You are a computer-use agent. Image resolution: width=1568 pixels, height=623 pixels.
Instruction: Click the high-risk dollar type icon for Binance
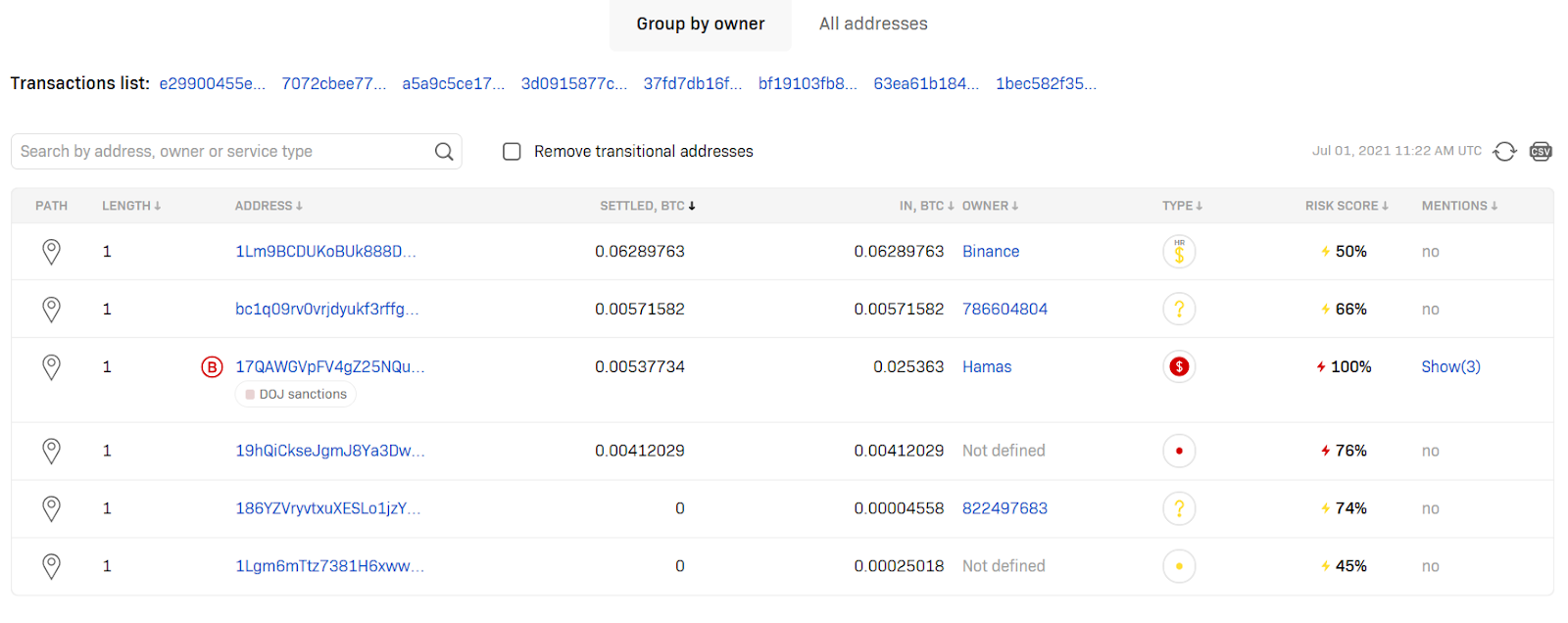click(1179, 252)
